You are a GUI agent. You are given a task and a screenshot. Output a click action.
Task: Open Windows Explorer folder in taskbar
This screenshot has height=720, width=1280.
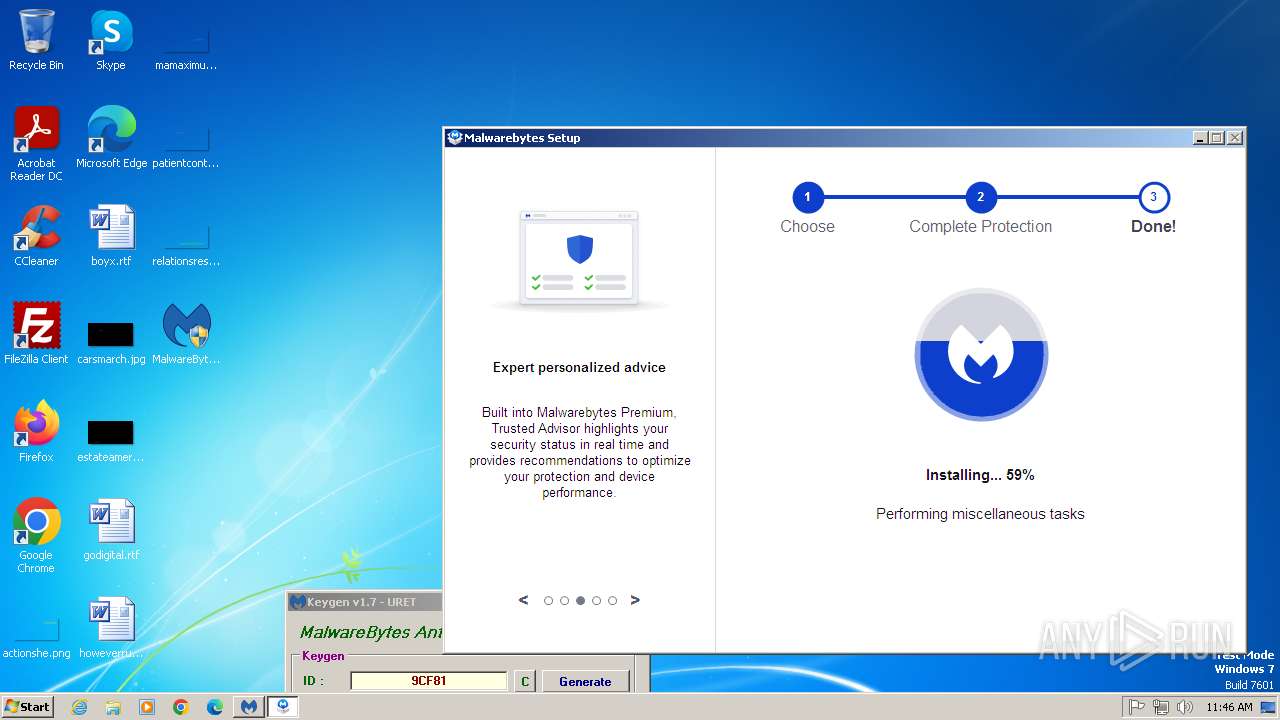(x=113, y=707)
